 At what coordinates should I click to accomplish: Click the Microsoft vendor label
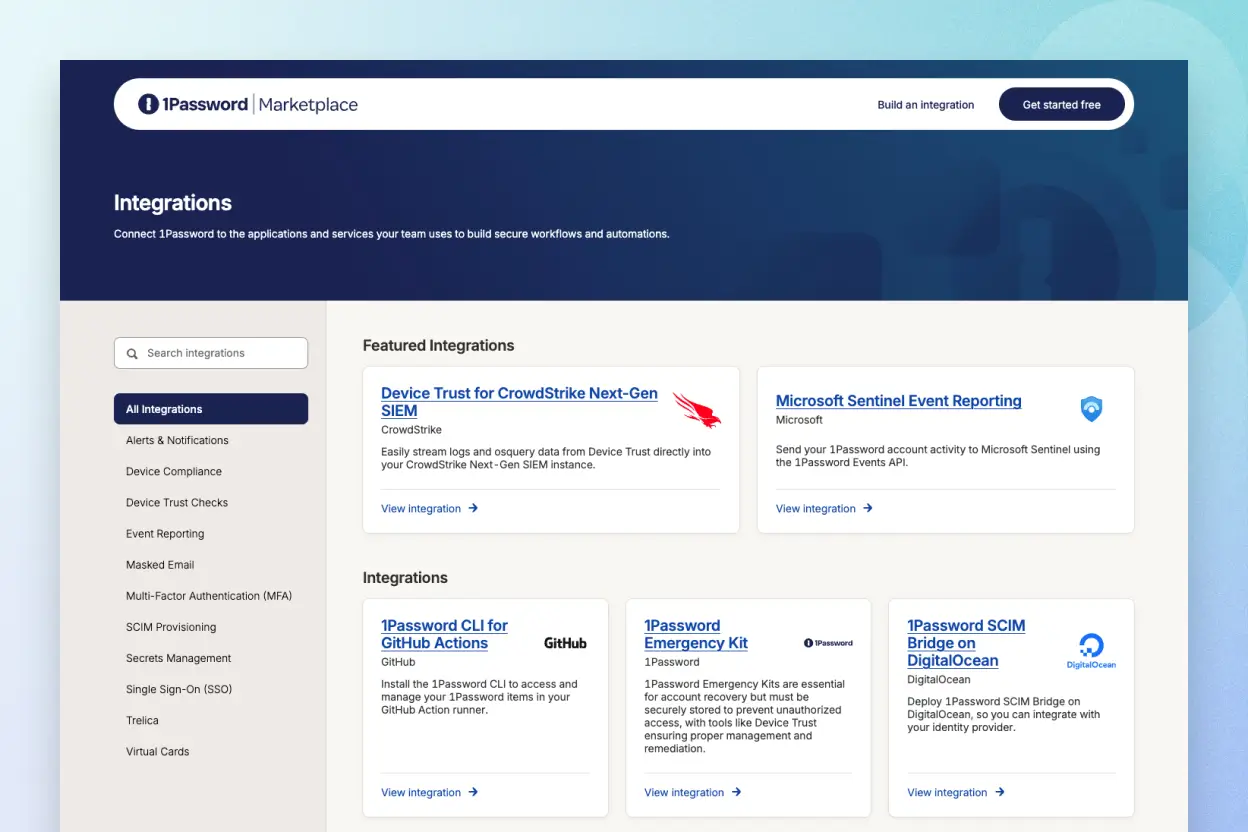799,420
